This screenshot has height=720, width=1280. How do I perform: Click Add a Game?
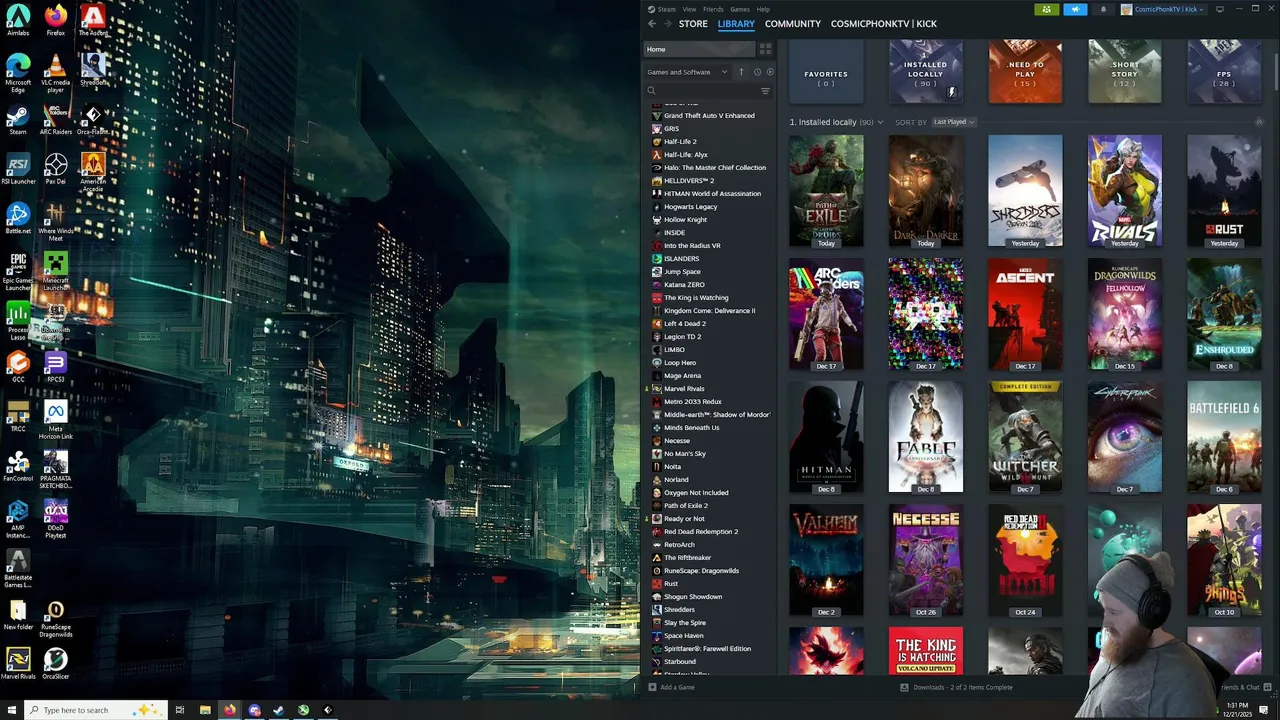click(x=671, y=687)
